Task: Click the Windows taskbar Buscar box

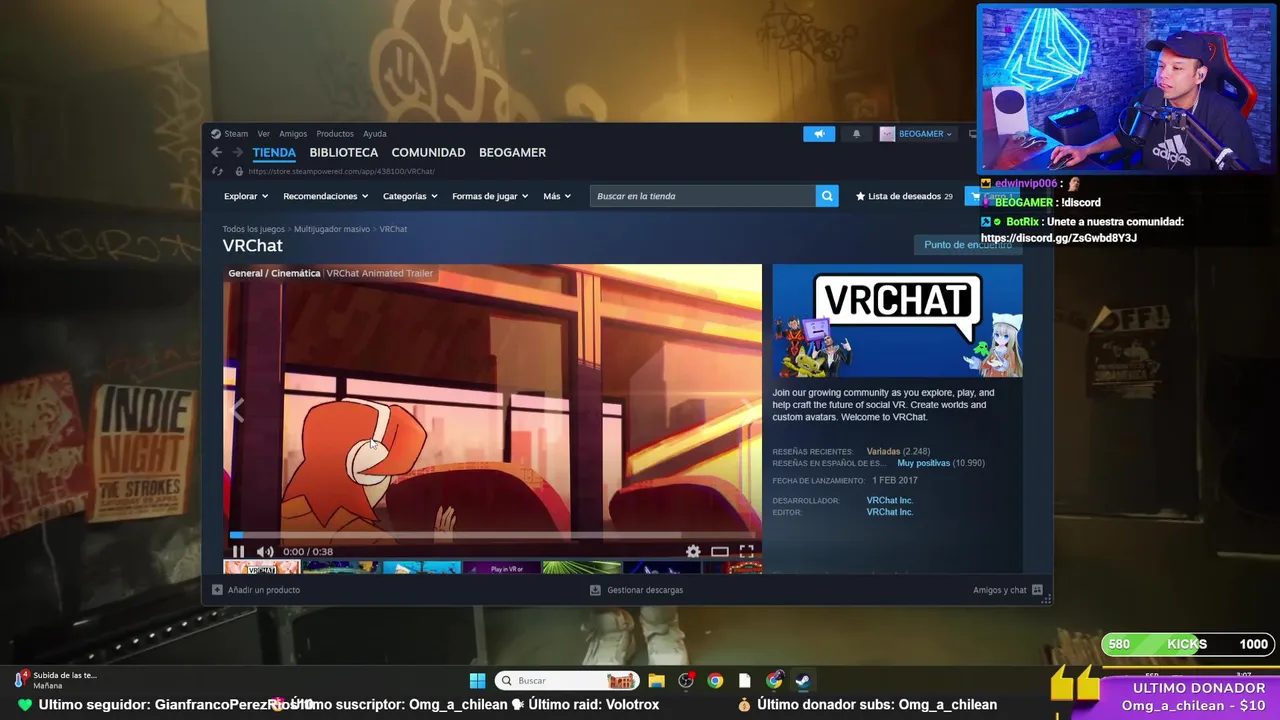Action: coord(567,681)
